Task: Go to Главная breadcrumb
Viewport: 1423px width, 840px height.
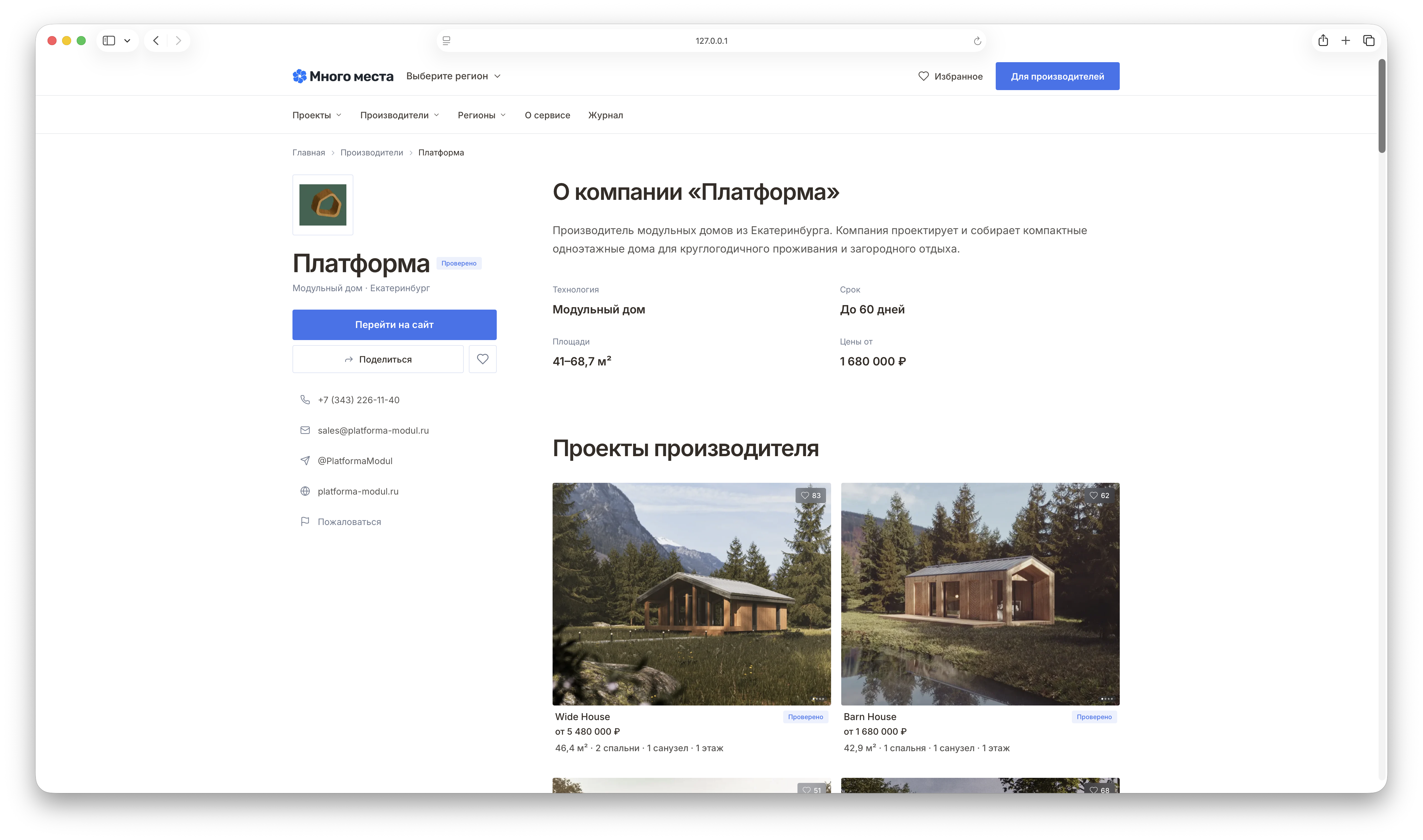Action: pos(309,153)
